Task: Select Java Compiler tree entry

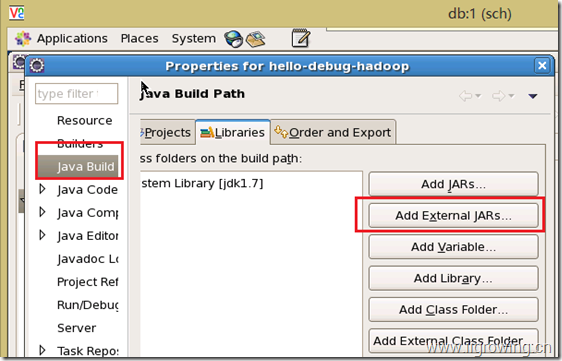Action: pyautogui.click(x=87, y=213)
